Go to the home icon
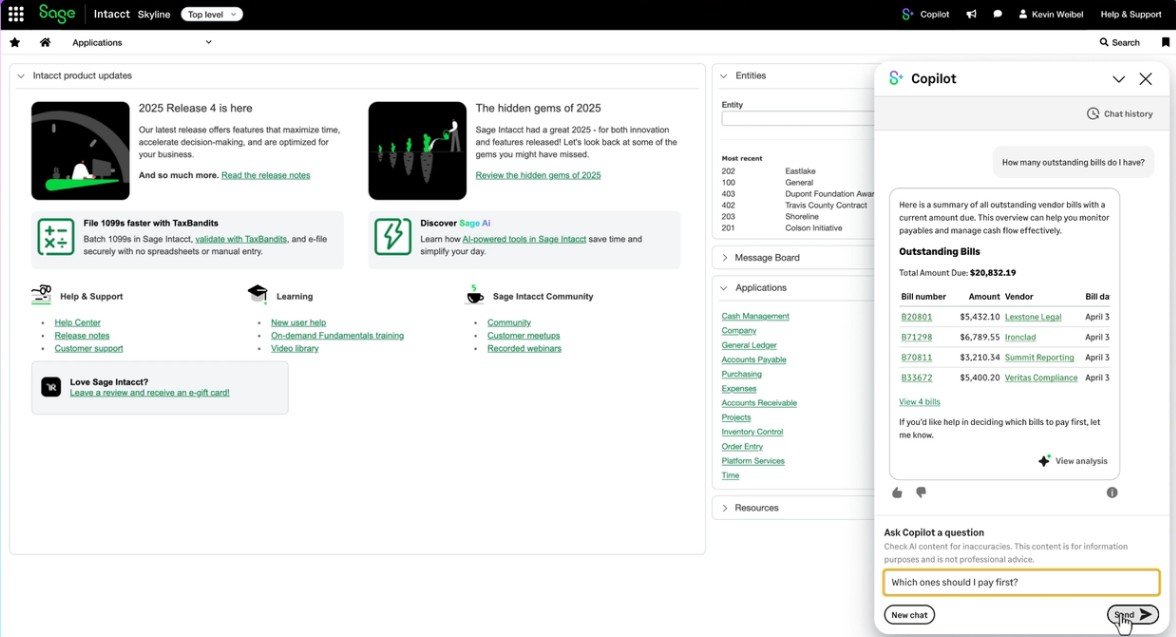 point(45,43)
